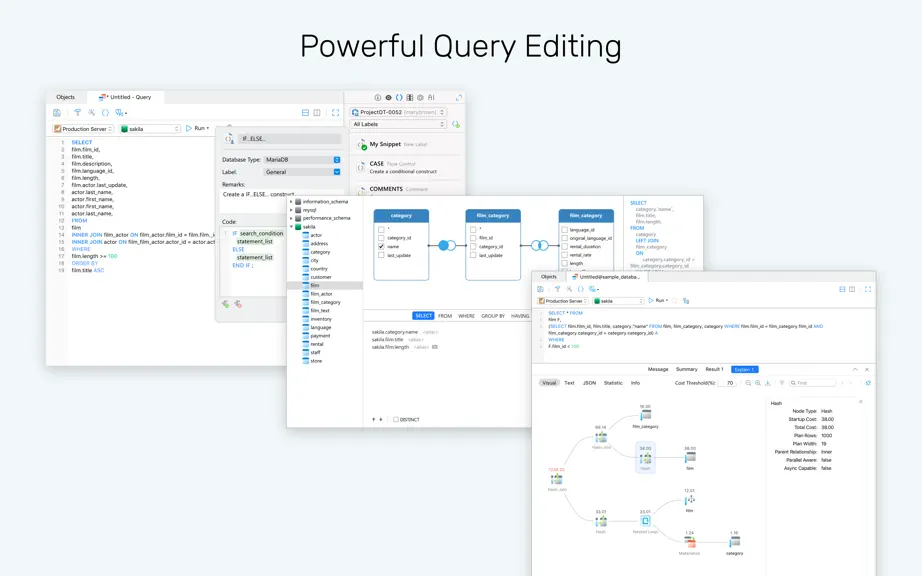Click the Run button in left query editor
The image size is (922, 576).
coord(197,128)
